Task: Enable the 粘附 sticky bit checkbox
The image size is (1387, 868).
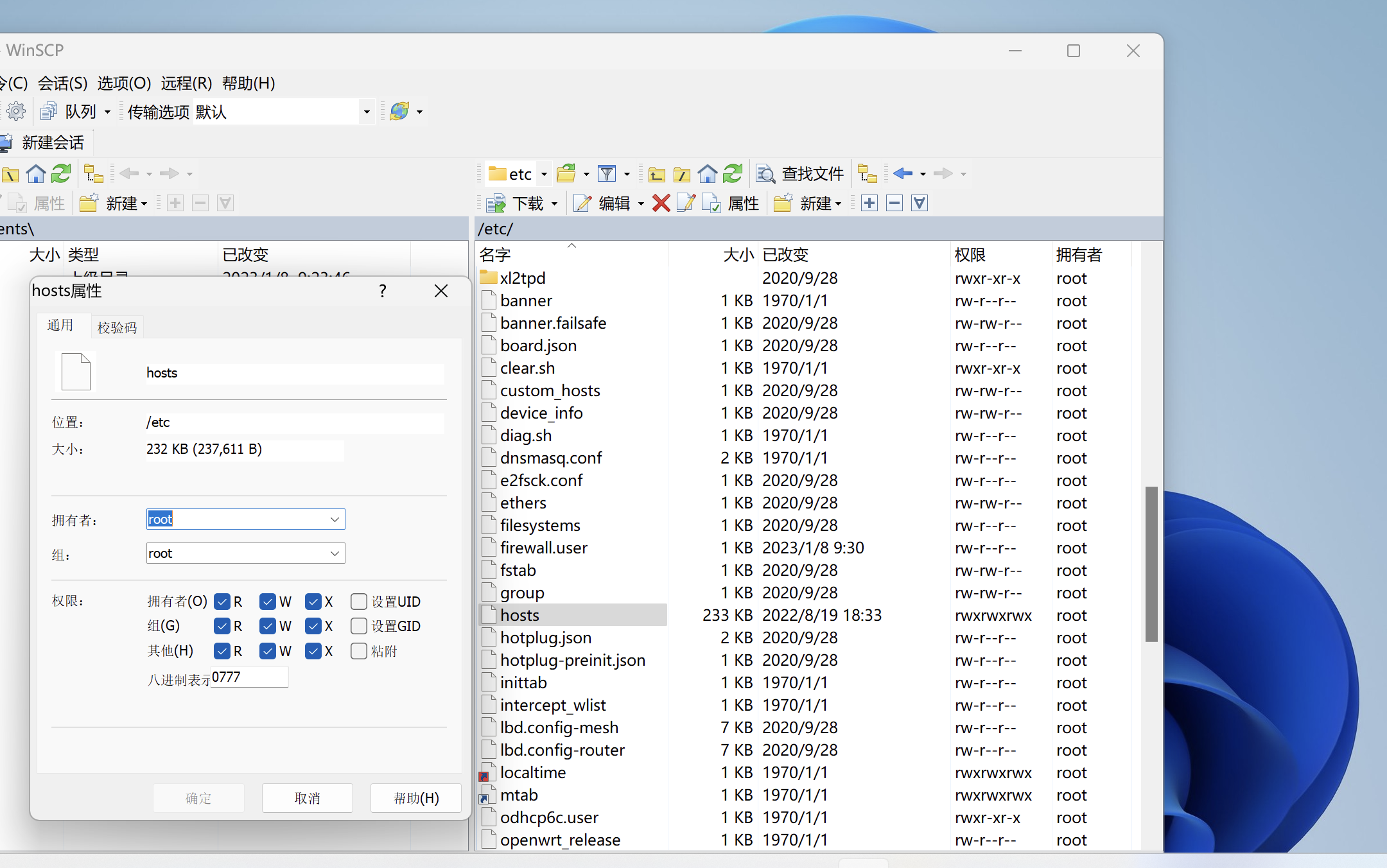Action: pyautogui.click(x=359, y=651)
